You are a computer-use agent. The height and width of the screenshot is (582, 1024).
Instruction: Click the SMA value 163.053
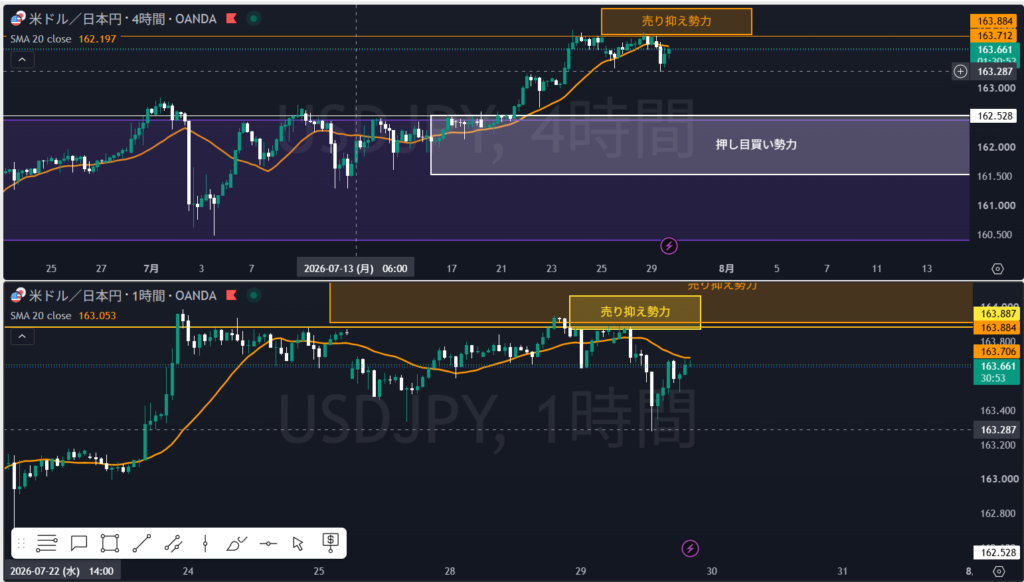(97, 315)
